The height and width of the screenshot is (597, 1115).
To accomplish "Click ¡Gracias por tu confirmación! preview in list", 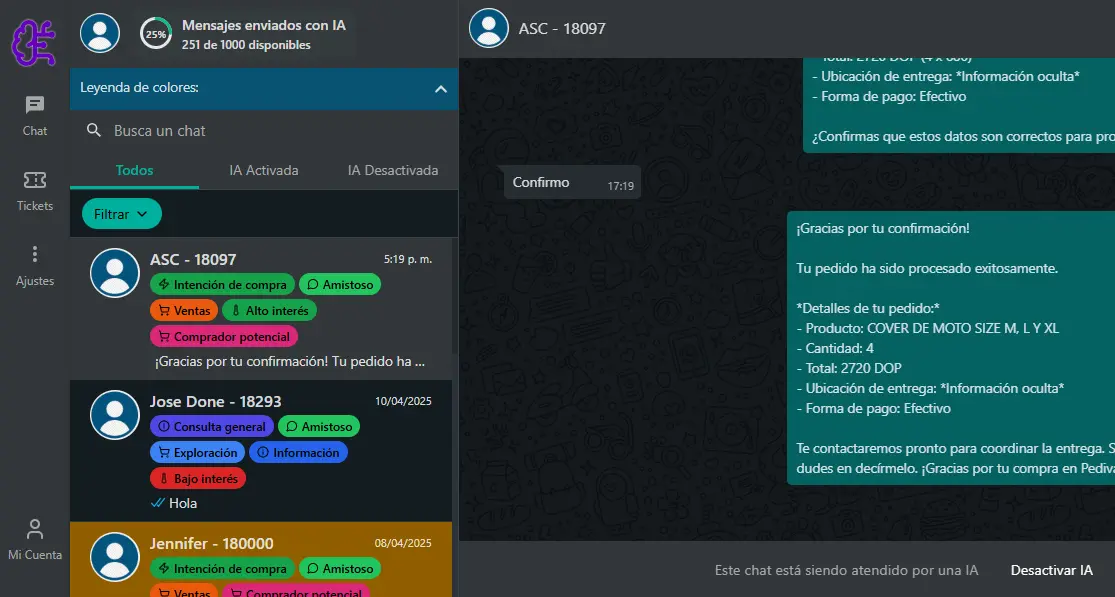I will click(x=290, y=361).
